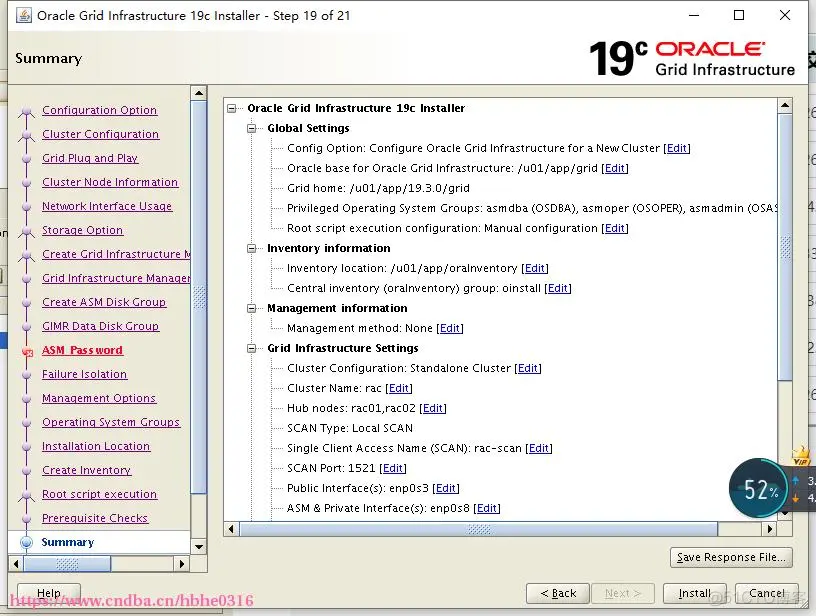
Task: Jump to the Storage Option step
Action: (x=82, y=230)
